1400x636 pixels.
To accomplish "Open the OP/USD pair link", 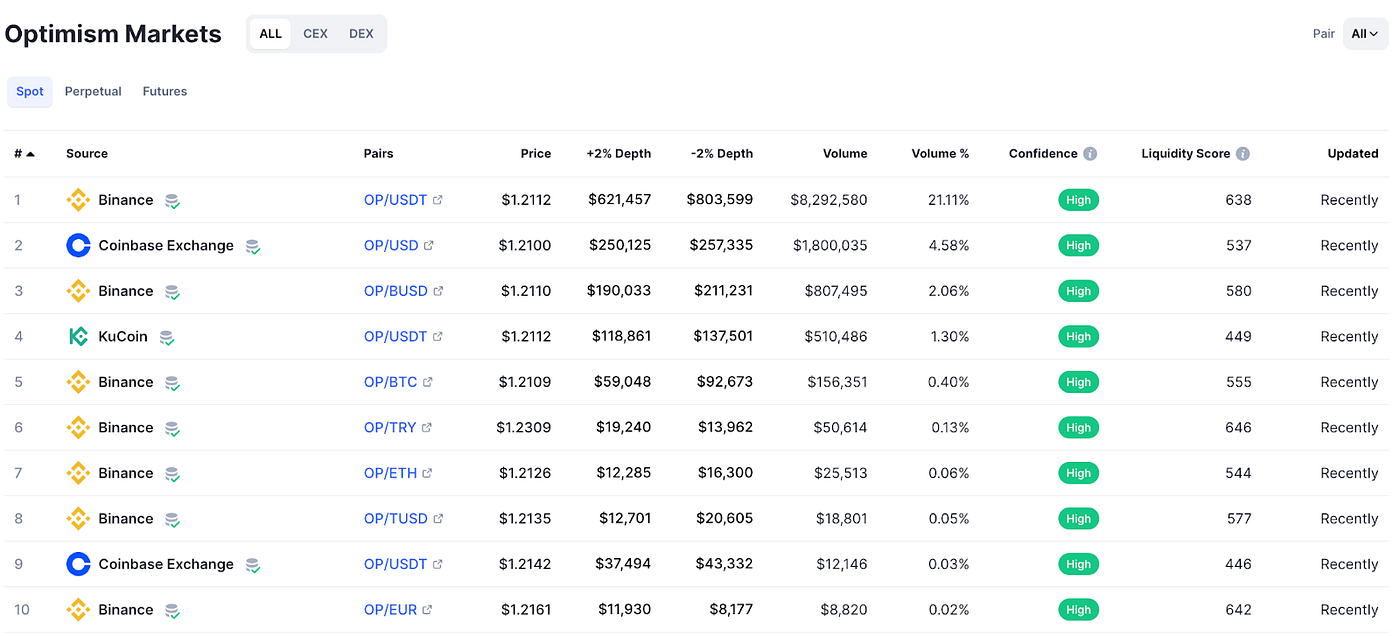I will (x=389, y=245).
